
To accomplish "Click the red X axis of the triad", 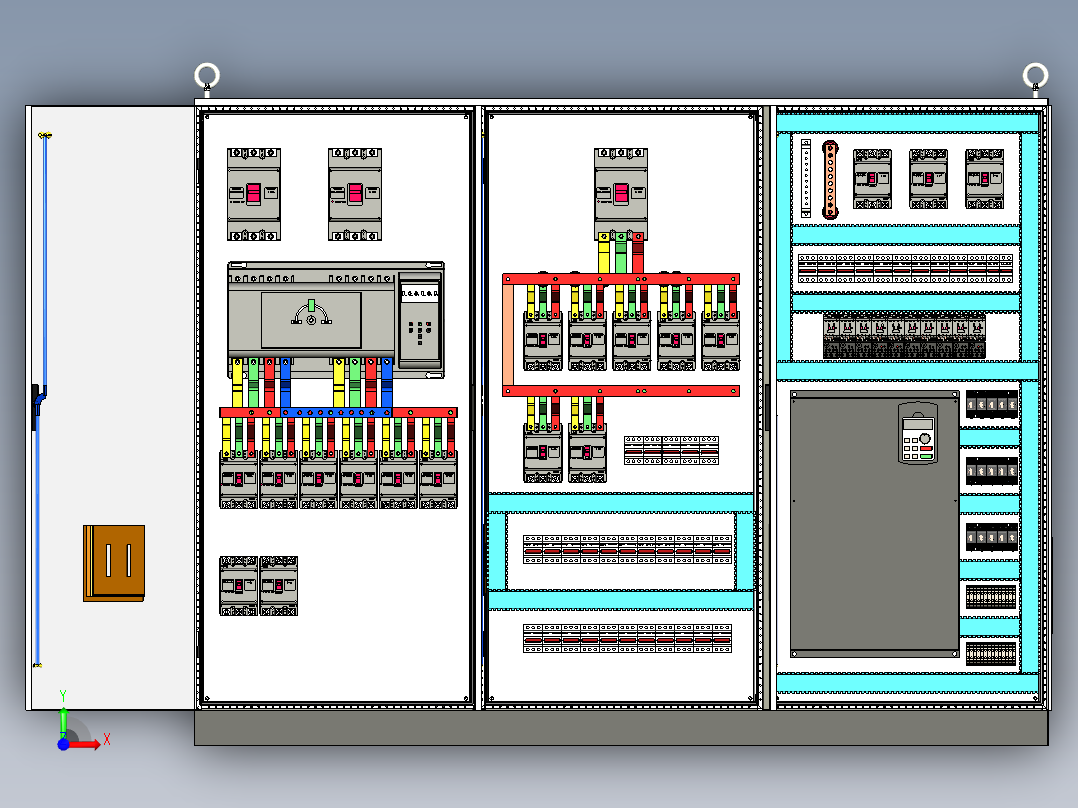I will coord(85,744).
